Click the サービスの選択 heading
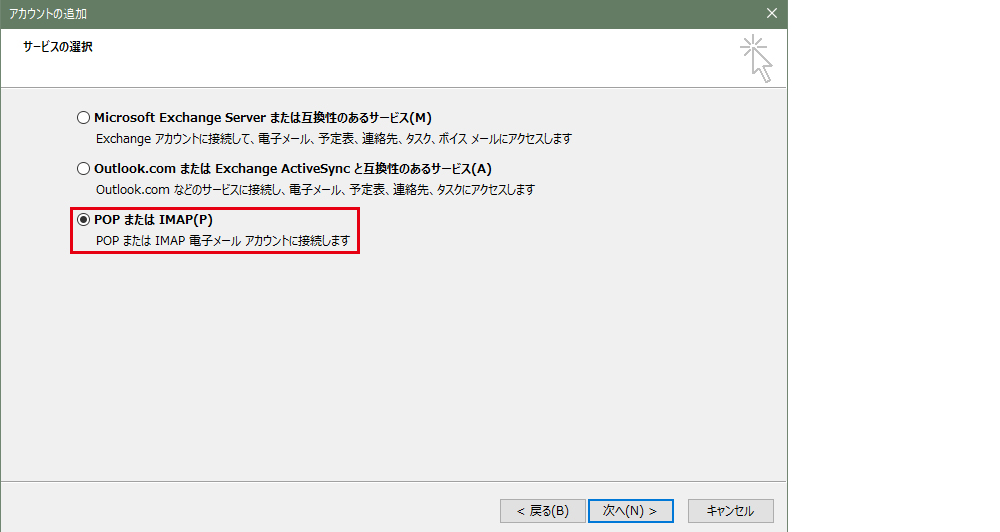The width and height of the screenshot is (1000, 532). pos(58,47)
